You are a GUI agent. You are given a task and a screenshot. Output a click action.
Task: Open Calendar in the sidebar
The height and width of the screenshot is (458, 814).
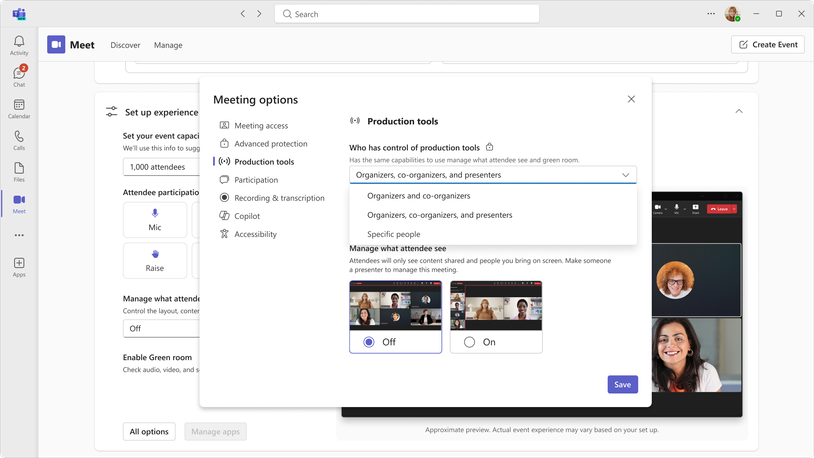point(19,109)
